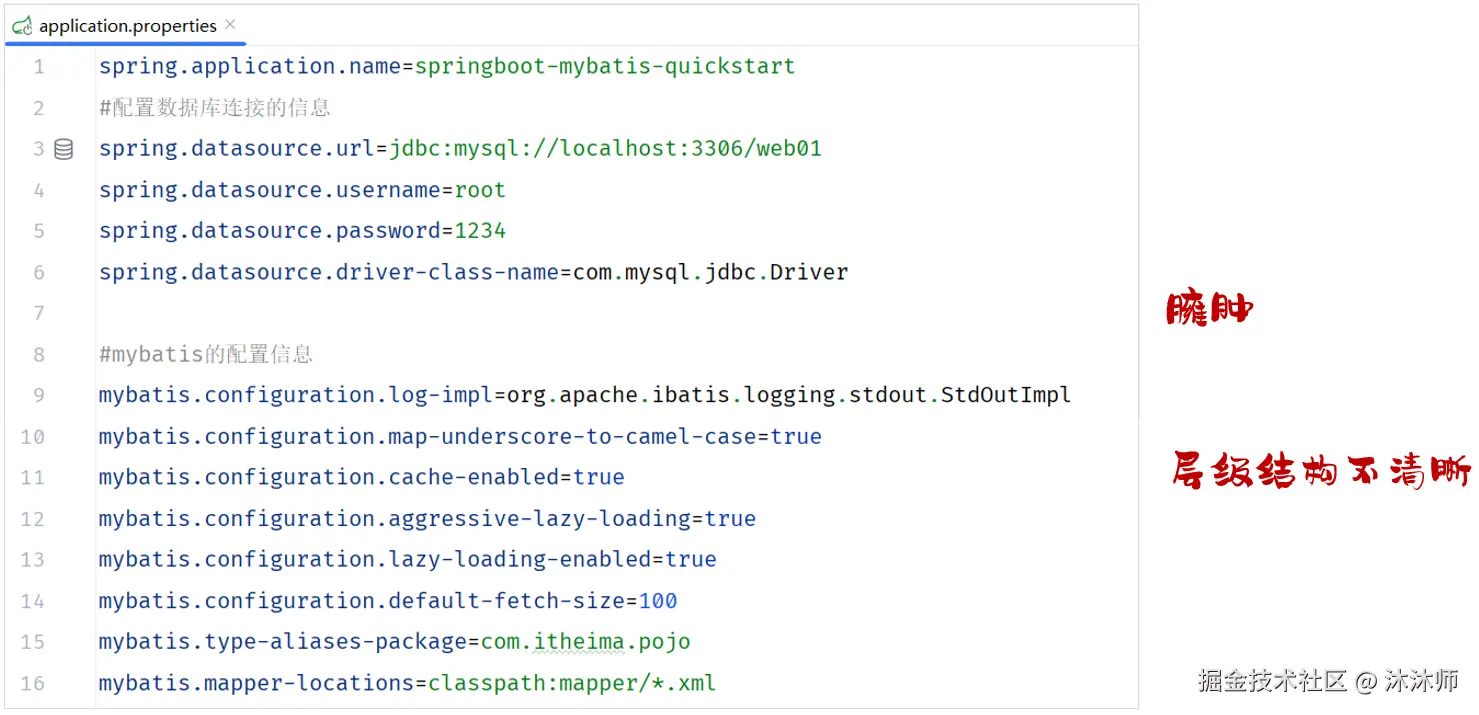1479x715 pixels.
Task: Click the spring.datasource.url key
Action: click(x=236, y=149)
